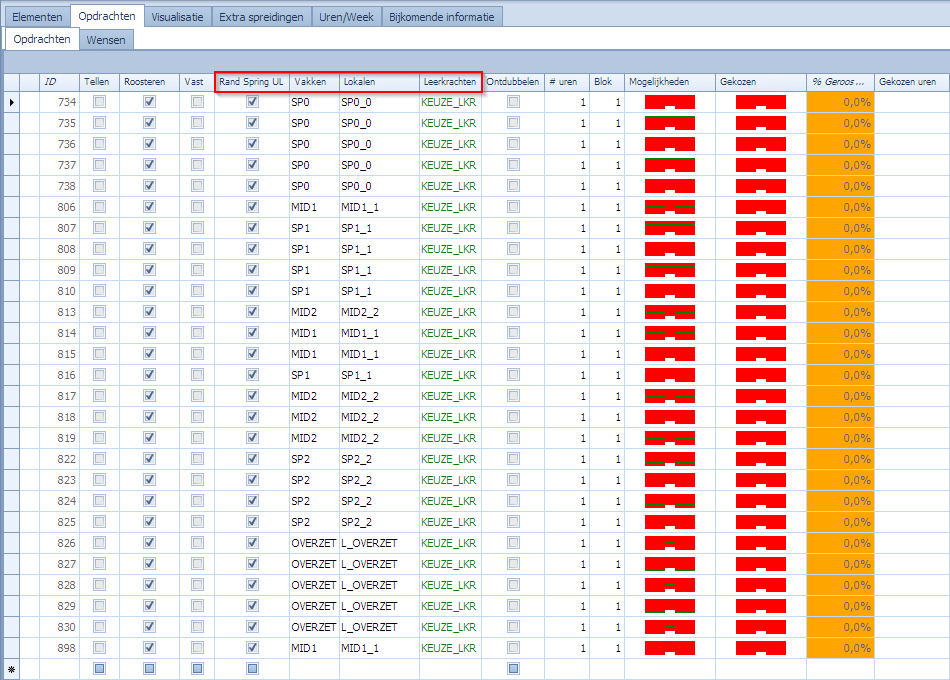Viewport: 950px width, 680px height.
Task: Click the new-row asterisk indicator
Action: 12,669
